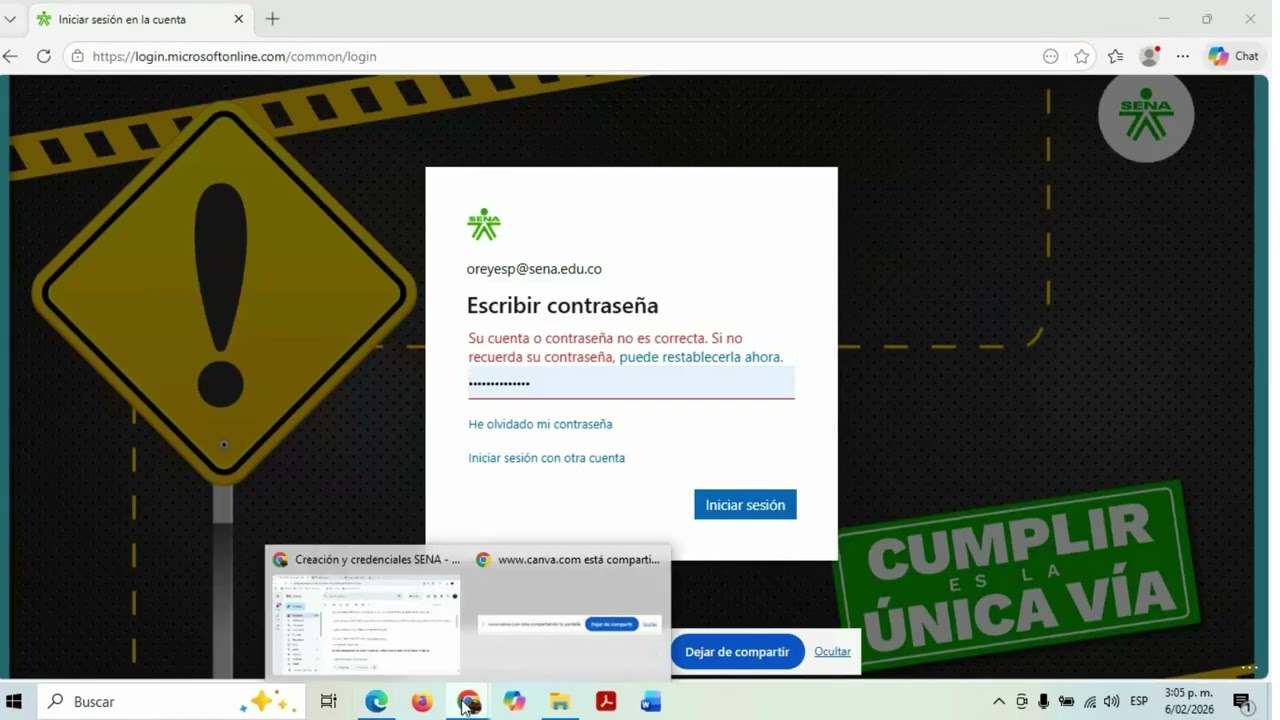The image size is (1280, 720).
Task: Click the microphone tray icon
Action: pos(1043,702)
